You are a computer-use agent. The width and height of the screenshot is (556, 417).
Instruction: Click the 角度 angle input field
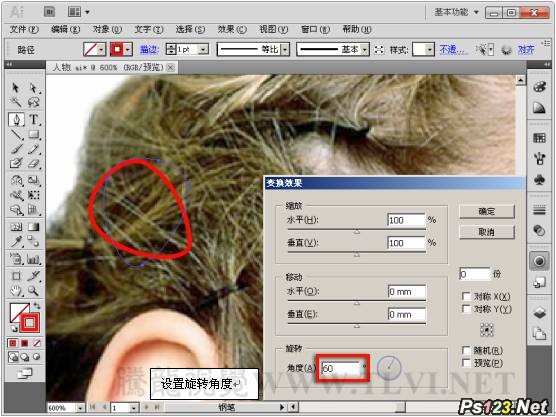(x=341, y=368)
